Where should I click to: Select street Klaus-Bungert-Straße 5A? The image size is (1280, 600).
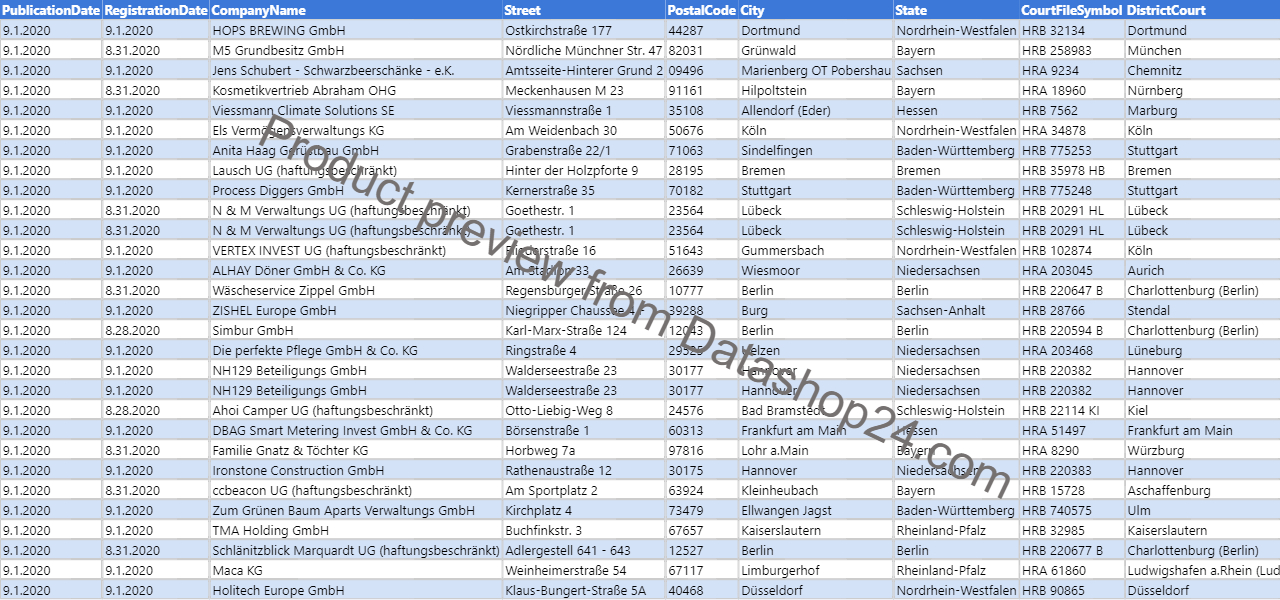[583, 590]
